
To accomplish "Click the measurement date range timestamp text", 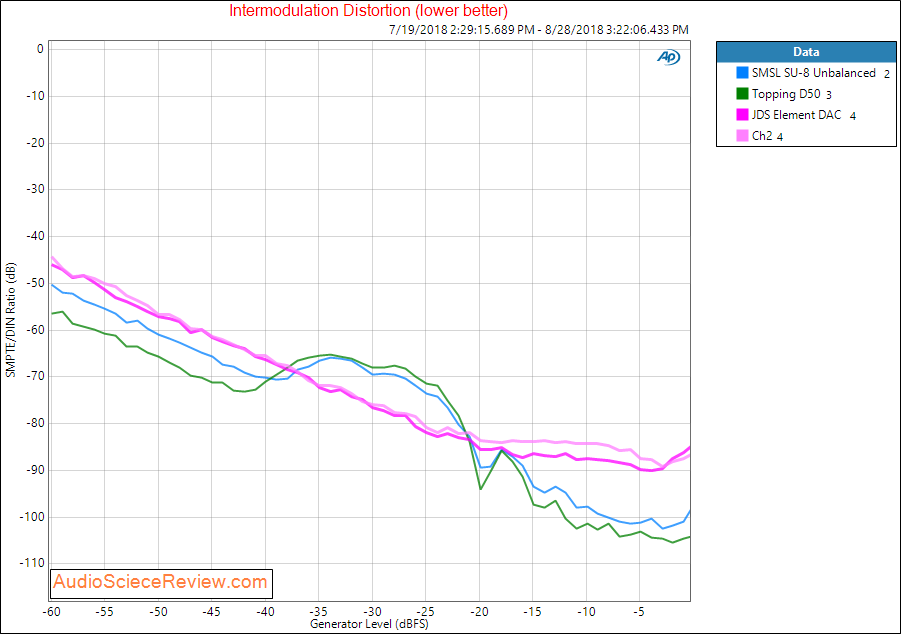I will [x=539, y=30].
